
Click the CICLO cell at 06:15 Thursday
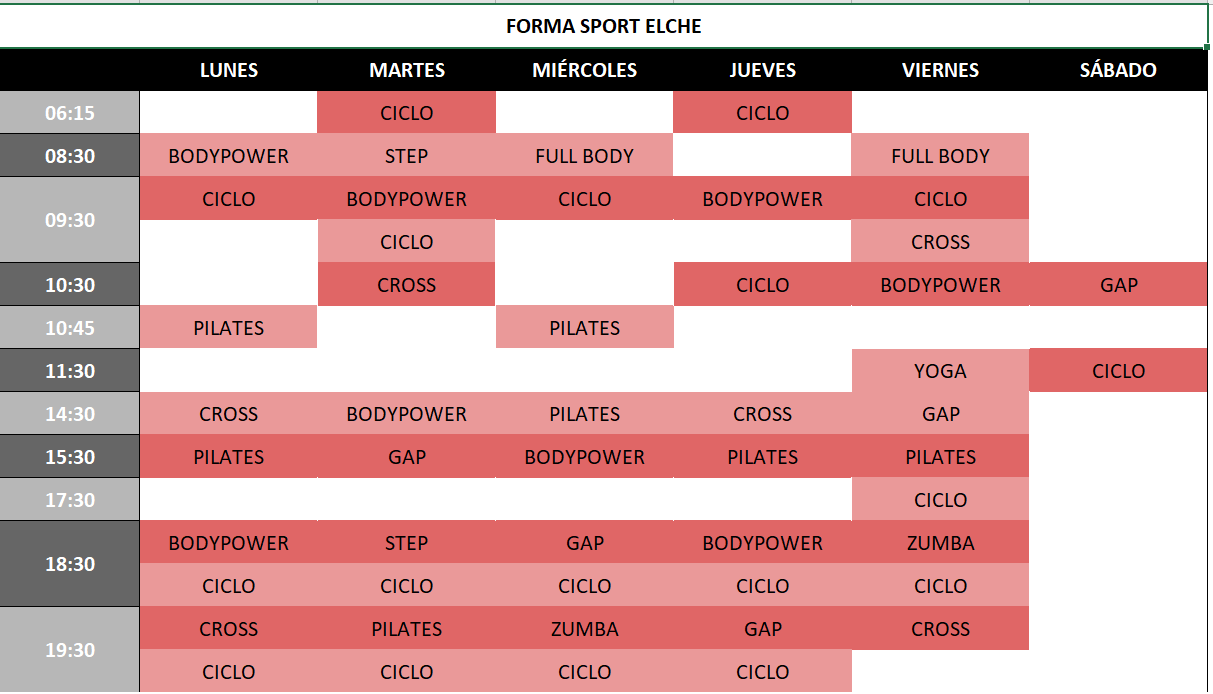coord(763,113)
